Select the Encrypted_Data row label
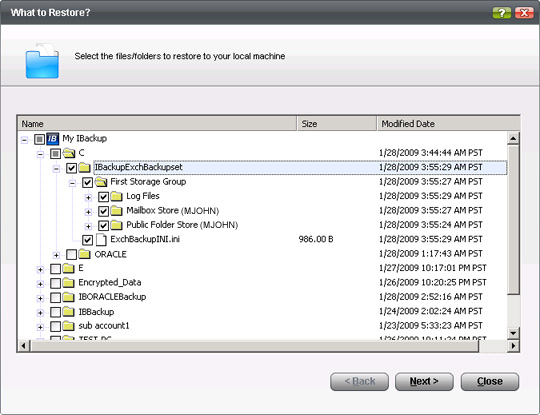 click(110, 283)
